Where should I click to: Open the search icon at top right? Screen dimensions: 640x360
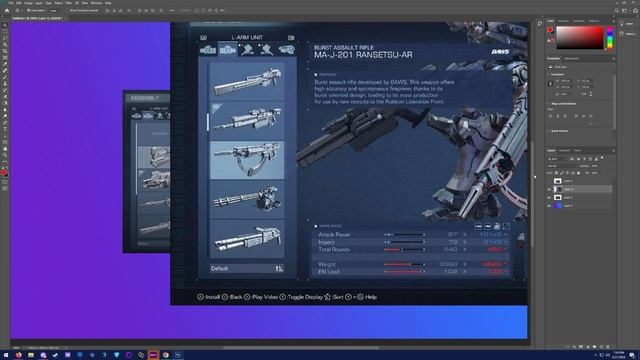617,11
